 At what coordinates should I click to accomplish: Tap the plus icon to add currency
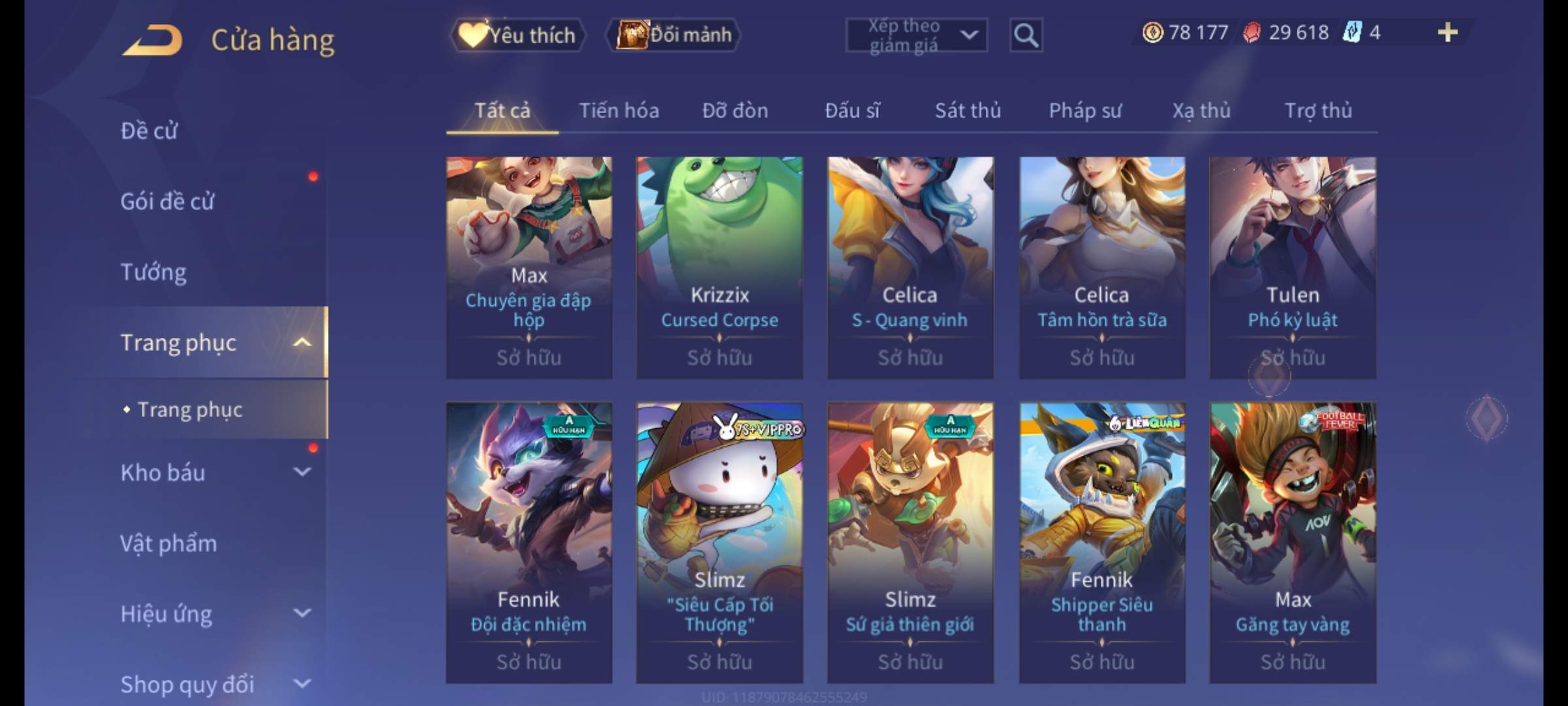(x=1448, y=32)
